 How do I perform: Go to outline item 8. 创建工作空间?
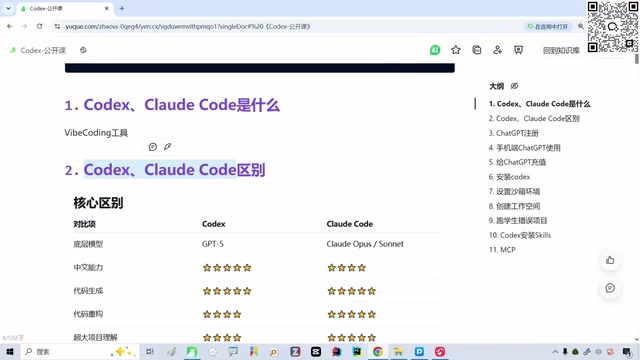[x=514, y=206]
